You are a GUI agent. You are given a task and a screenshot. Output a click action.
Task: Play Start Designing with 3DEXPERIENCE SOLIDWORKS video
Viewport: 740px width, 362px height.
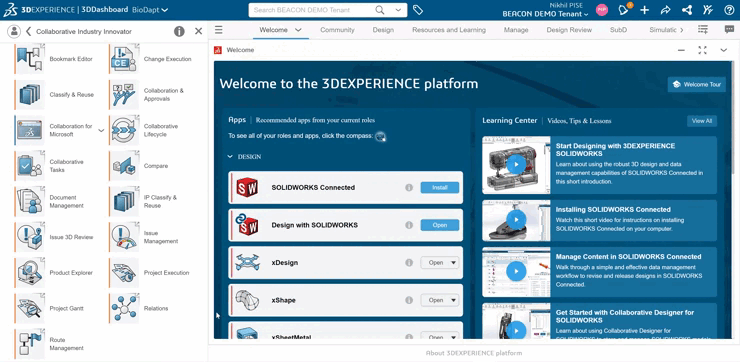[516, 165]
